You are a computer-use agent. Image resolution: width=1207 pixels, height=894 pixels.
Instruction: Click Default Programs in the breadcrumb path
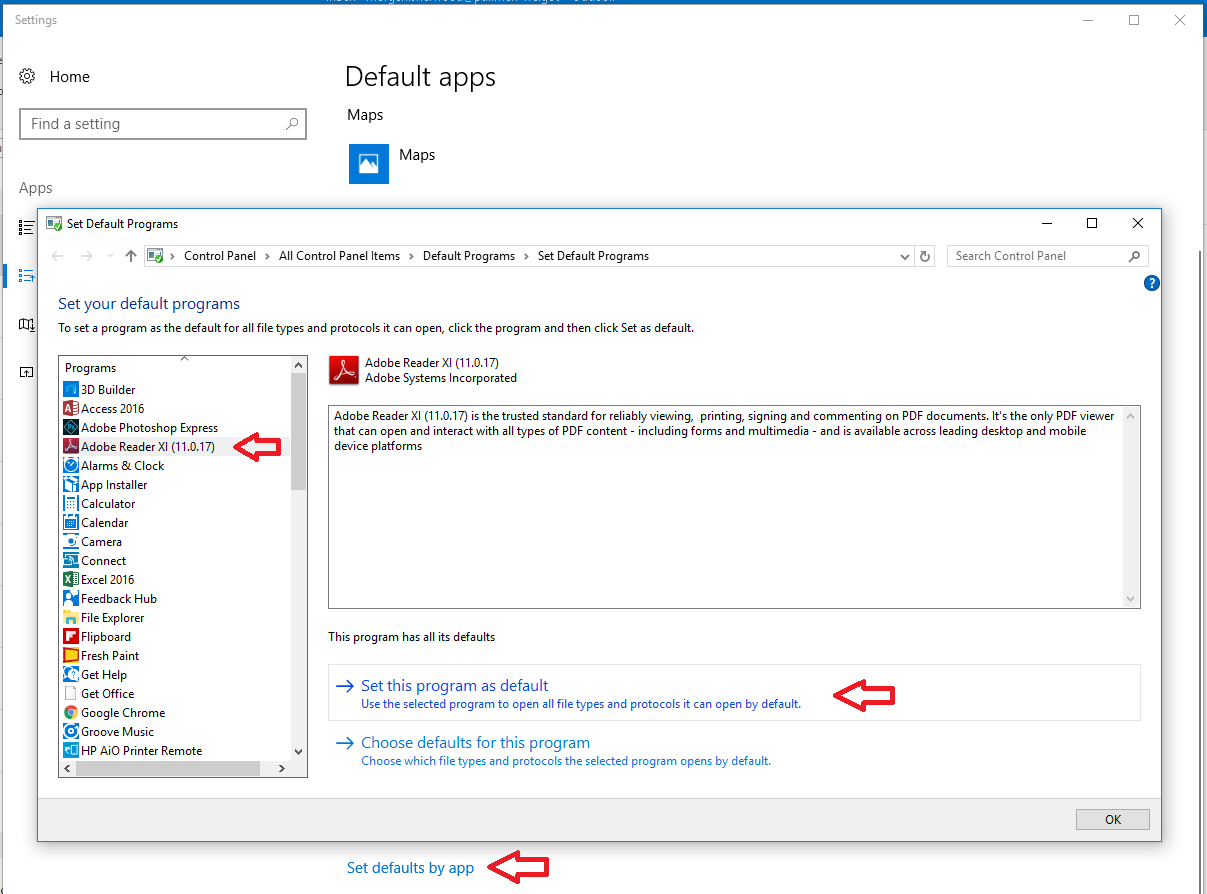[468, 256]
